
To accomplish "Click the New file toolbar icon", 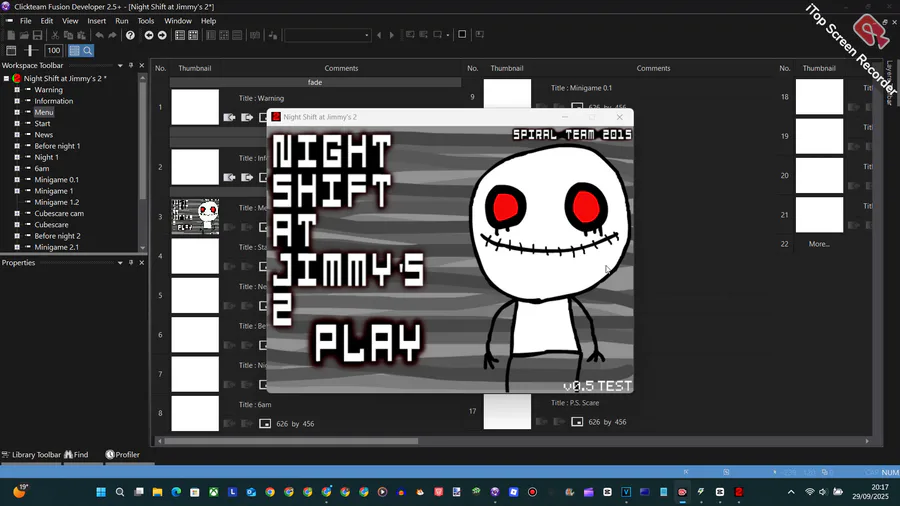I will (x=11, y=35).
